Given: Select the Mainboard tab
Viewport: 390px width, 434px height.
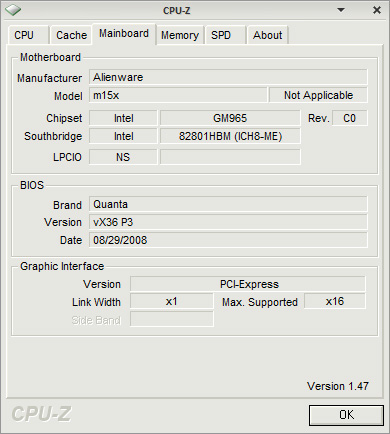Looking at the screenshot, I should coord(124,34).
